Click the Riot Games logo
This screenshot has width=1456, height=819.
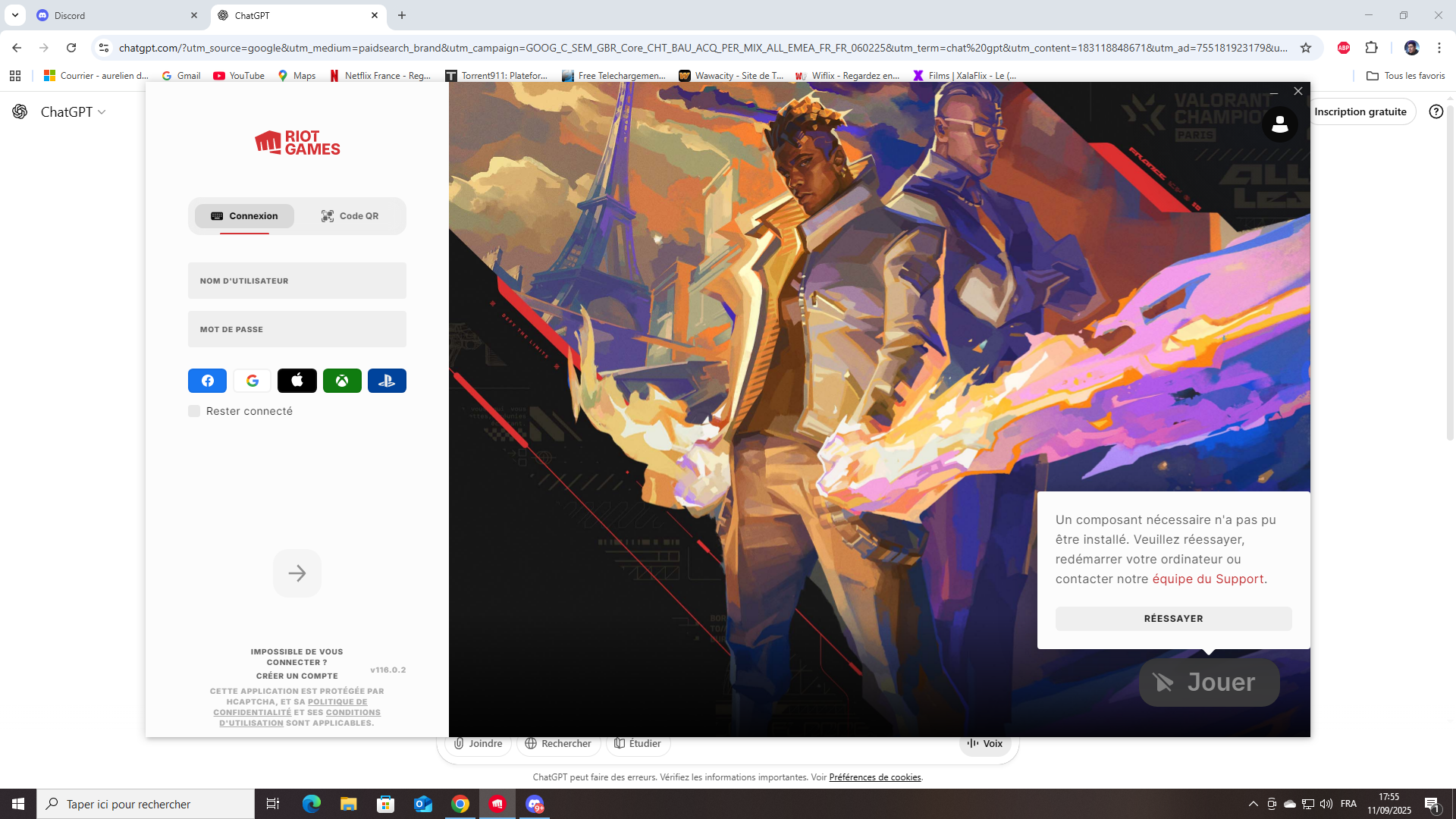coord(297,143)
